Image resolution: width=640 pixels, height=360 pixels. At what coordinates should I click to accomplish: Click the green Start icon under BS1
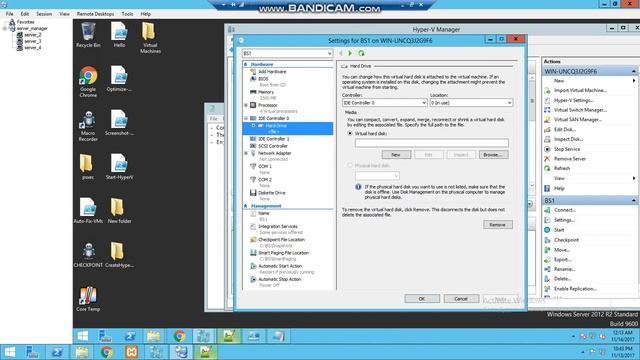point(547,230)
